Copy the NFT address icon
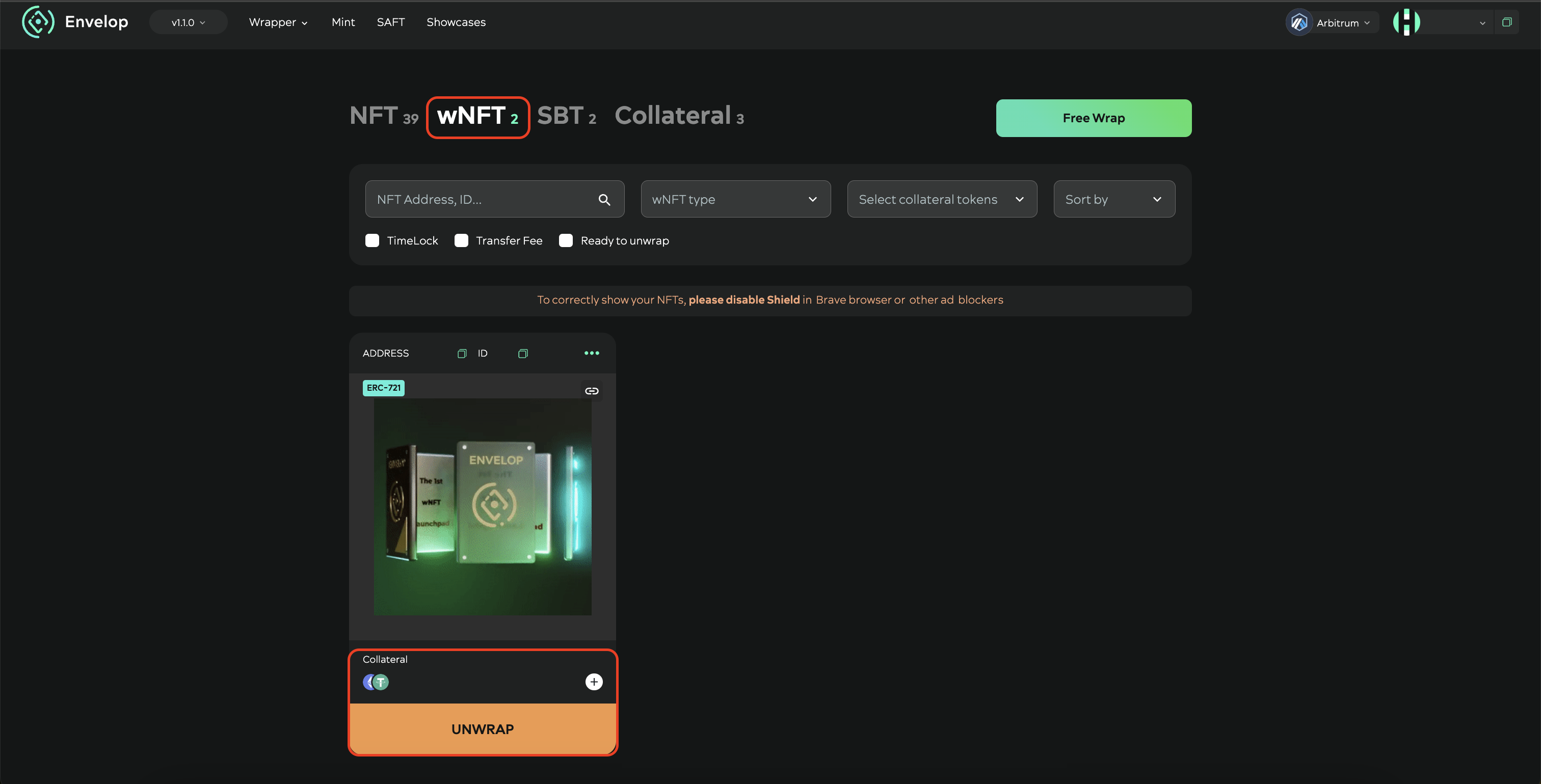This screenshot has height=784, width=1541. point(461,354)
